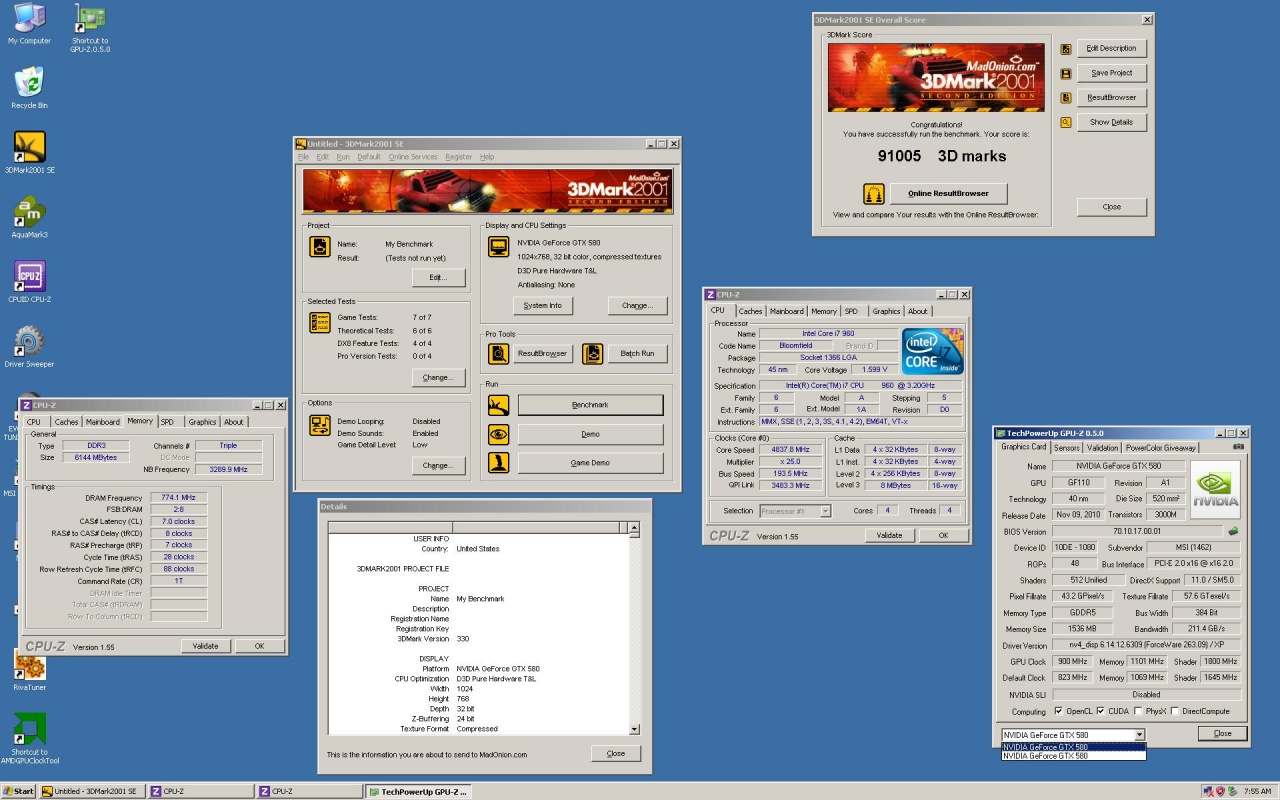
Task: Click the Online ResultBrowser button
Action: point(946,193)
